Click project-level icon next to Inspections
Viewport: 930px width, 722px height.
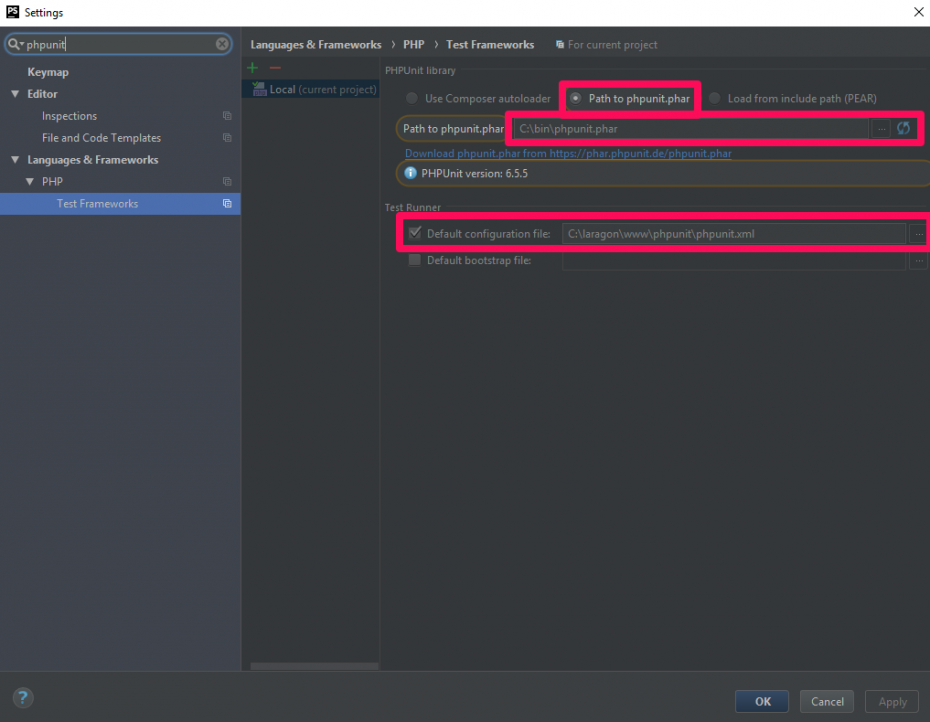(x=227, y=116)
